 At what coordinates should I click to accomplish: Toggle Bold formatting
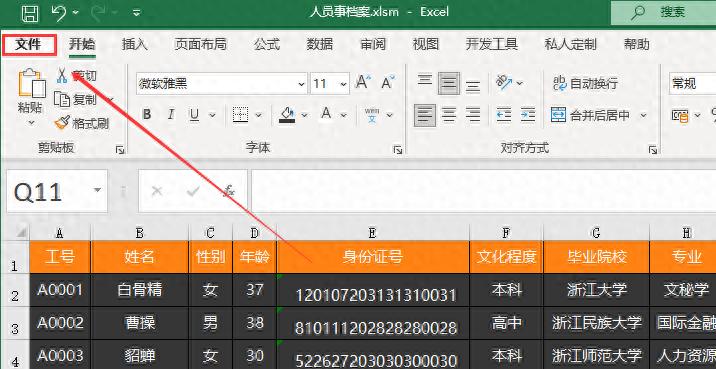click(147, 115)
